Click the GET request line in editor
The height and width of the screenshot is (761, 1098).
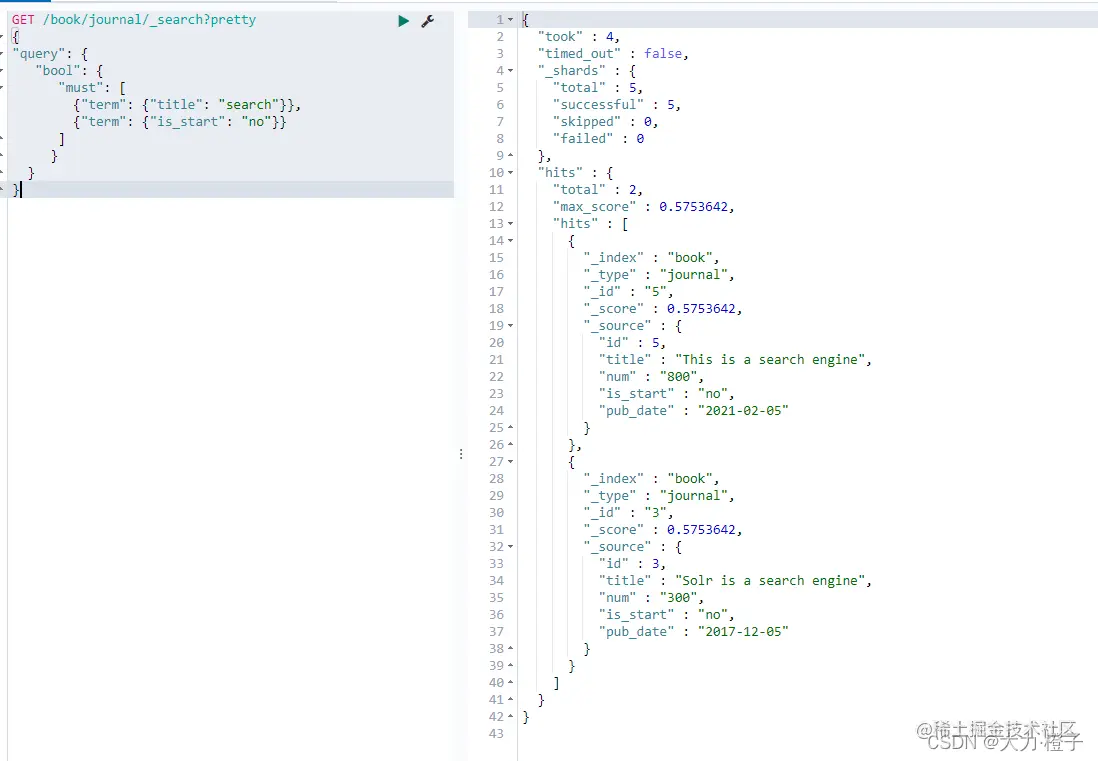point(134,20)
